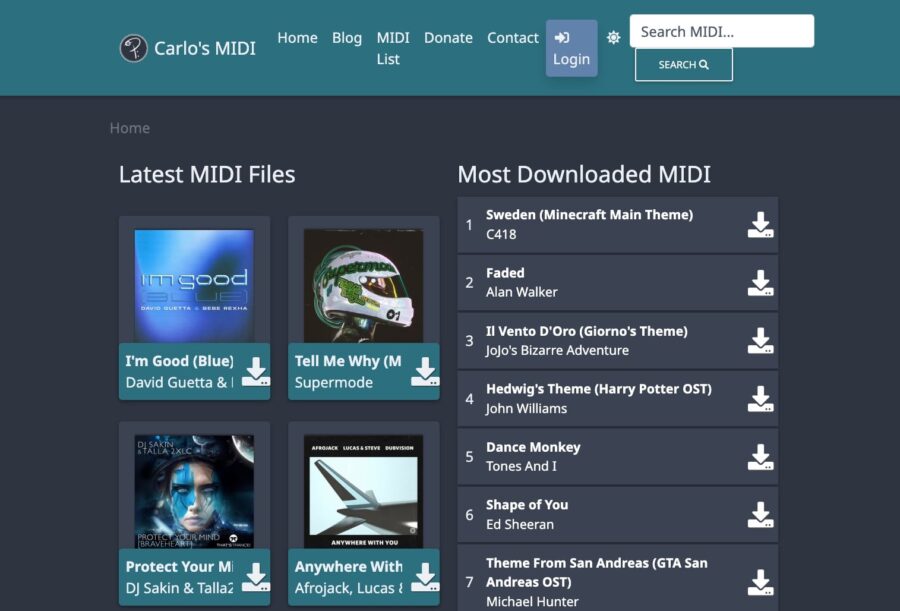Open the Donate page
900x611 pixels.
click(448, 38)
